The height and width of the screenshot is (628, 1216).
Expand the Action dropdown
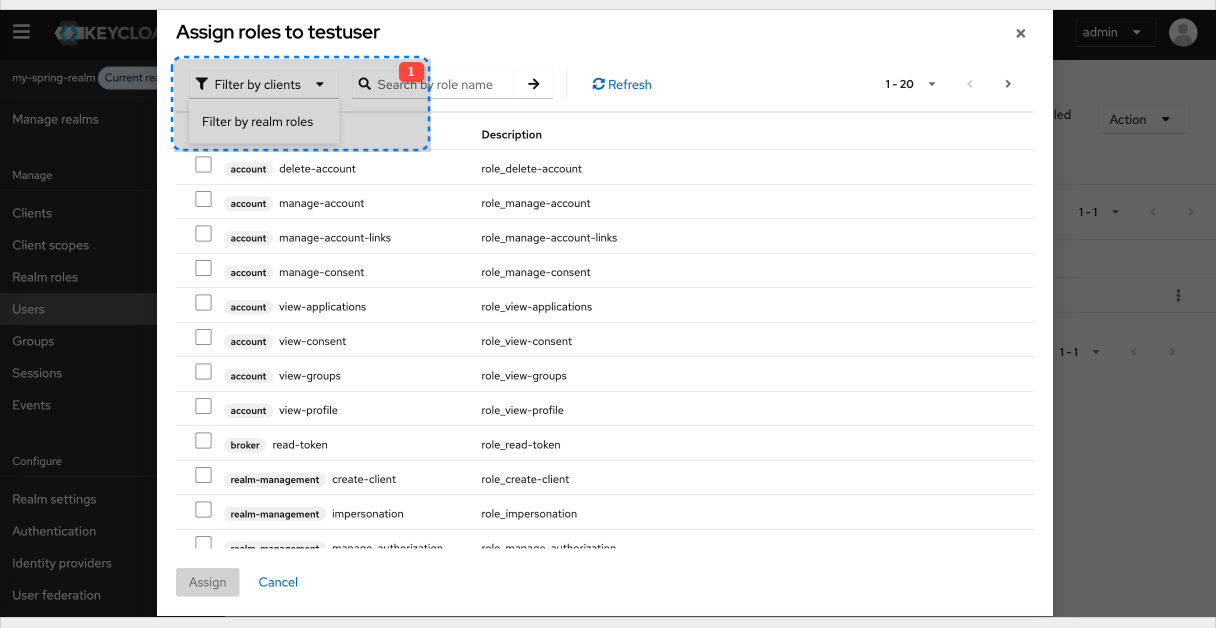(1142, 118)
